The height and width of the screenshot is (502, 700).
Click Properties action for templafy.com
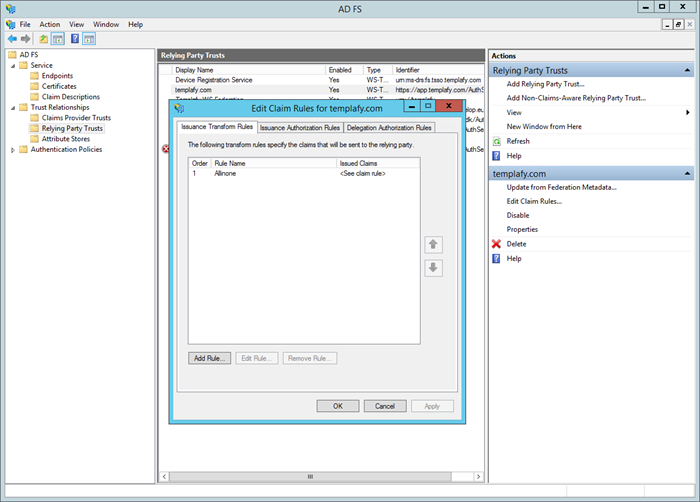[x=522, y=229]
